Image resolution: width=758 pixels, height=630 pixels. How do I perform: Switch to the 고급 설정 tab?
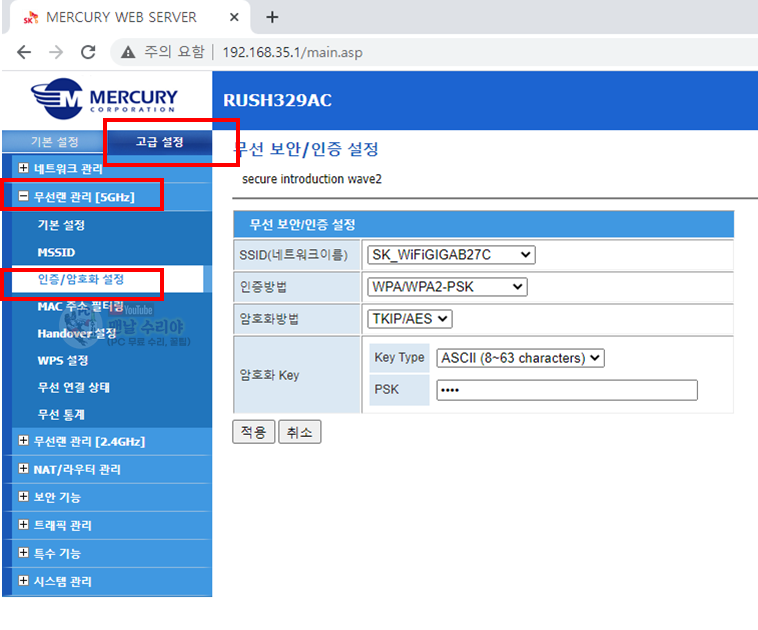160,142
